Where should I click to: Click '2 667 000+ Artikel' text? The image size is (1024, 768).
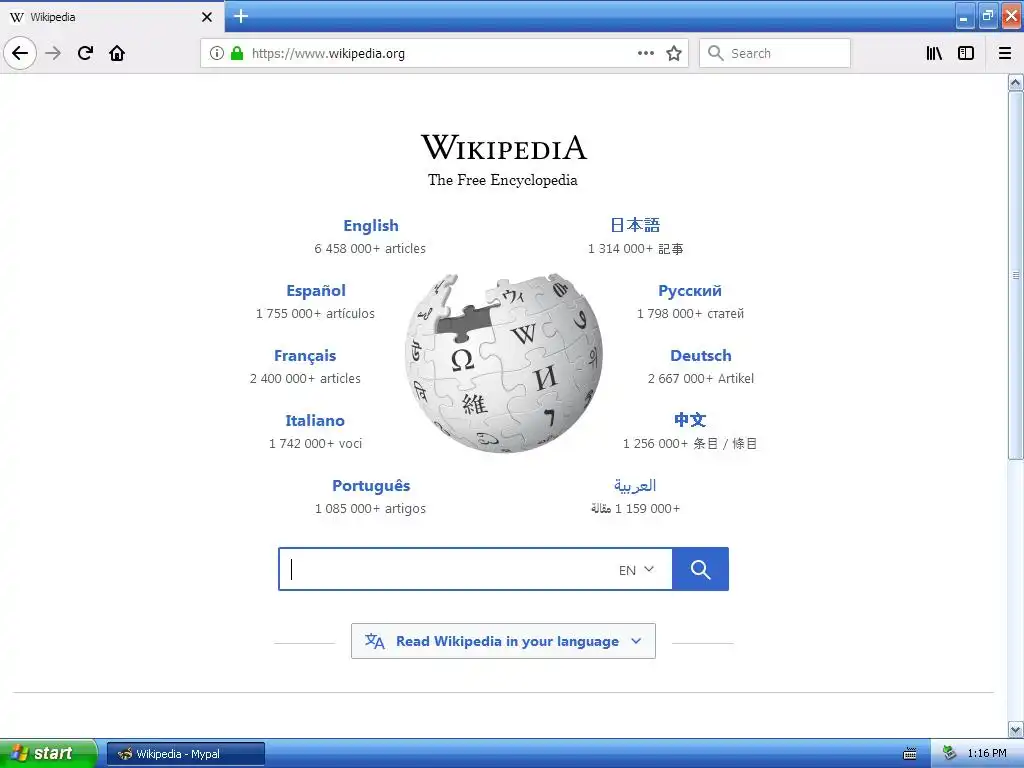click(701, 379)
